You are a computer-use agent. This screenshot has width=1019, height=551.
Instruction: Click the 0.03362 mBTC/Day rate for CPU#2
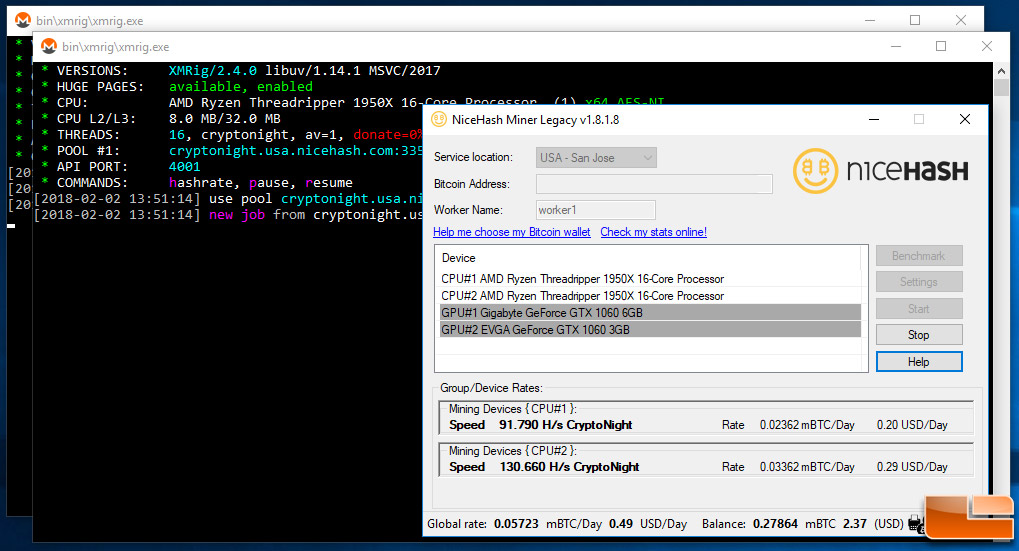tap(807, 467)
